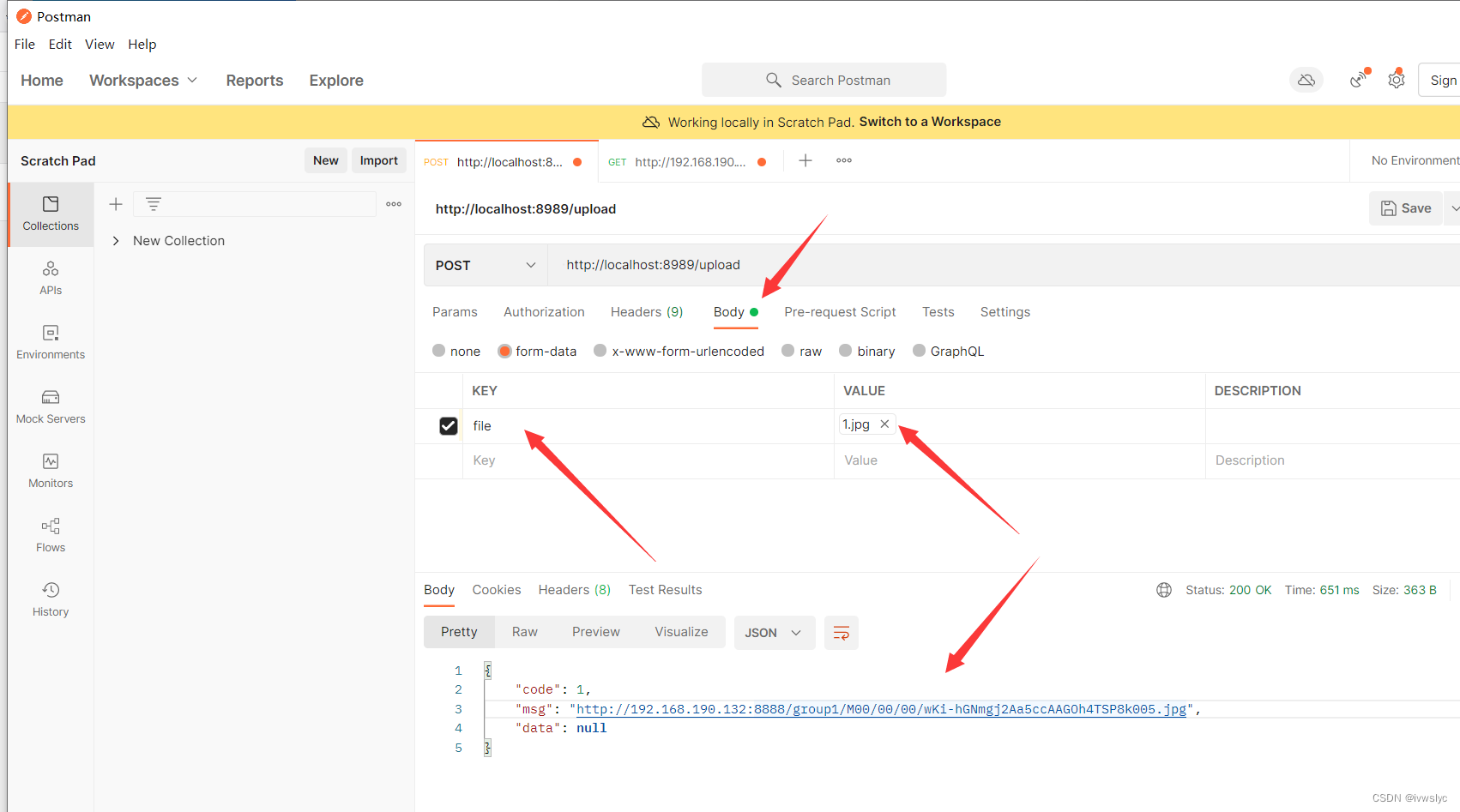Switch response view to Visualize

(x=682, y=632)
